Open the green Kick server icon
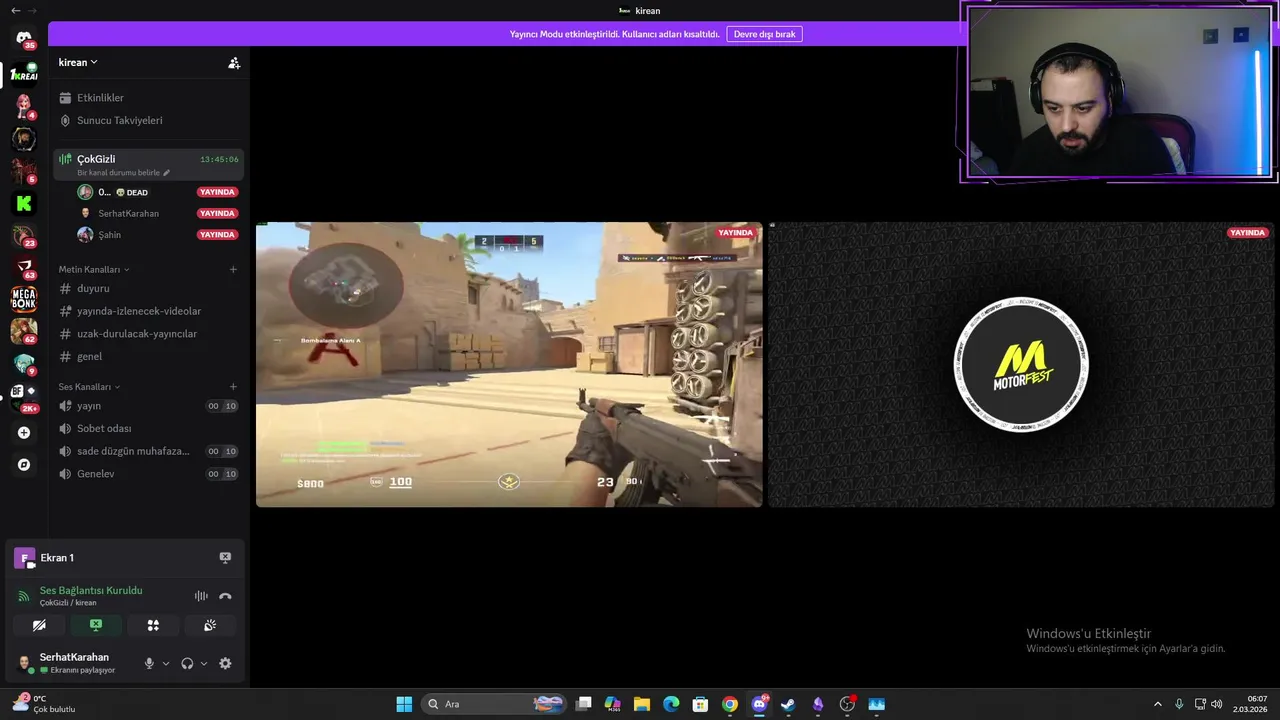The height and width of the screenshot is (720, 1280). 24,203
